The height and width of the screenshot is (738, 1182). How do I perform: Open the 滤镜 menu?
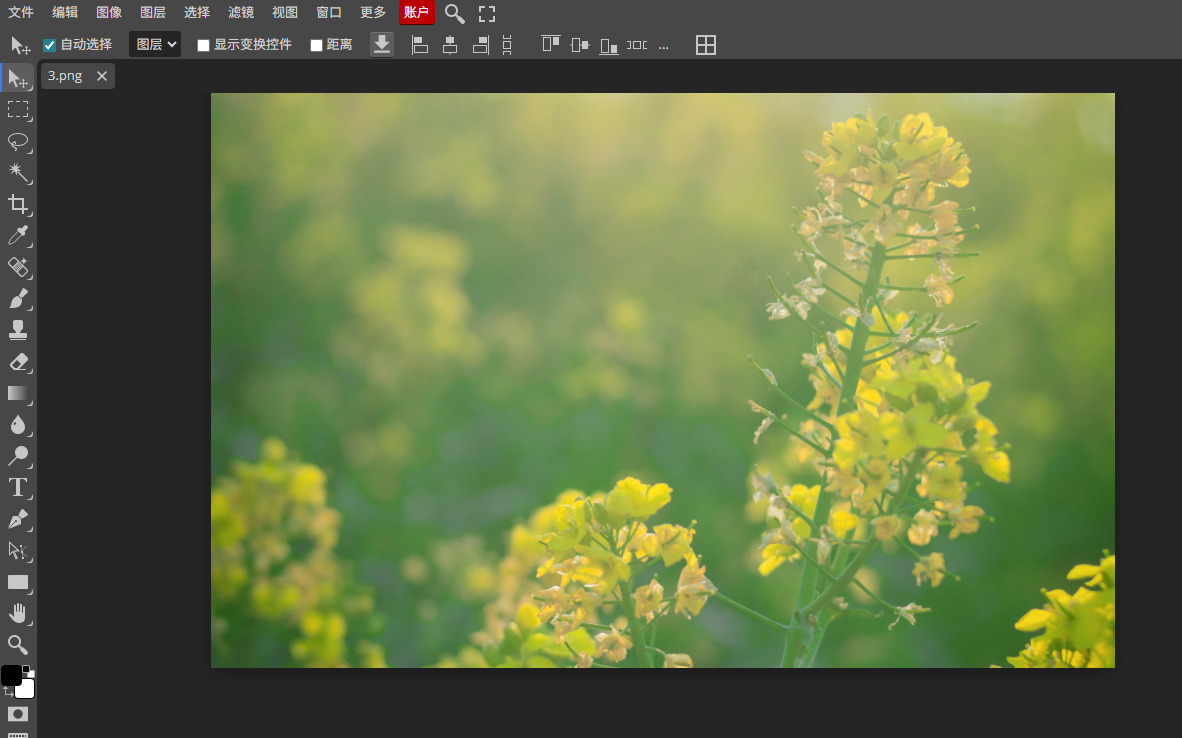pos(241,13)
